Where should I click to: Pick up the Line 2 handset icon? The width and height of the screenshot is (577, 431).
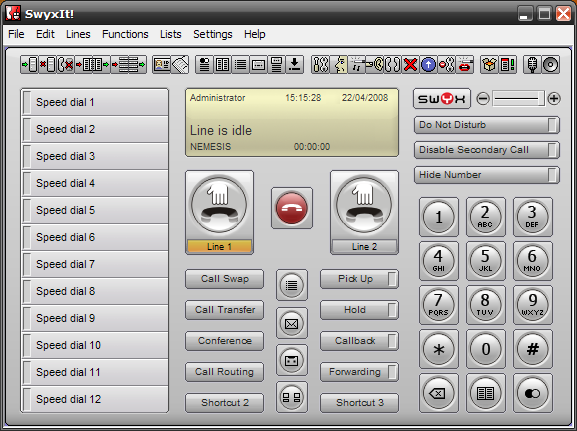(x=364, y=205)
